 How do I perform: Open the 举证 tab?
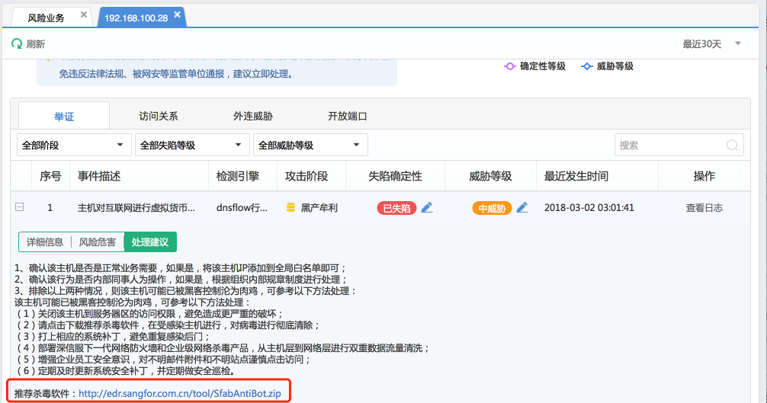[x=64, y=116]
